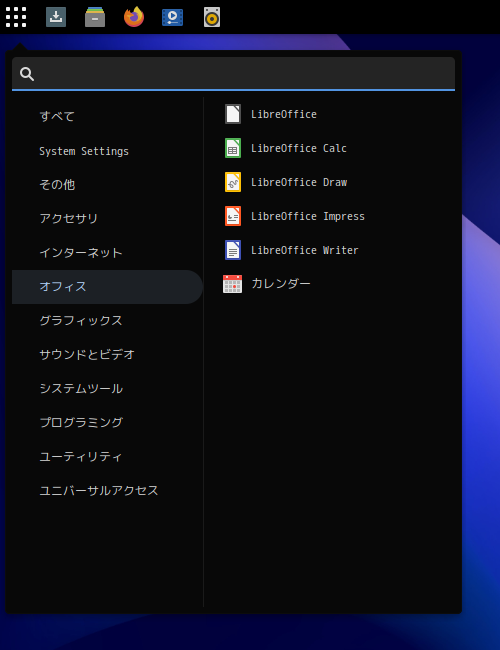Switch to サウンドとビデオ category
Image resolution: width=500 pixels, height=650 pixels.
click(x=107, y=355)
